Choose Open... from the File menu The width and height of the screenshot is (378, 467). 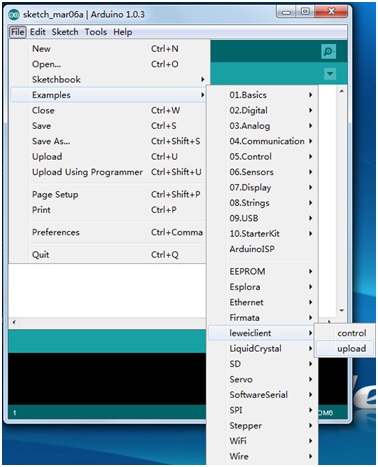pyautogui.click(x=108, y=64)
